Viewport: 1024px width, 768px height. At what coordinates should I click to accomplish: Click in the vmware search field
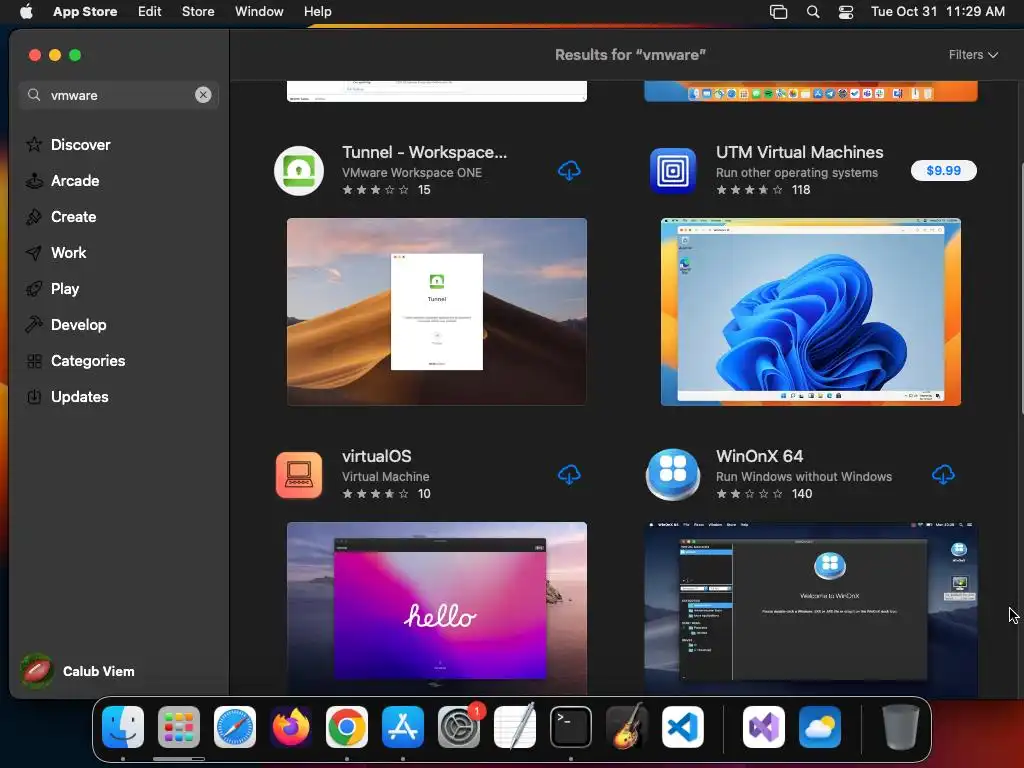coord(118,95)
